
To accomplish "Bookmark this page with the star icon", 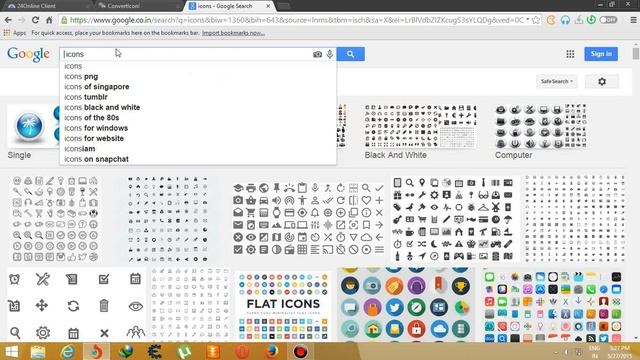I will (x=536, y=20).
